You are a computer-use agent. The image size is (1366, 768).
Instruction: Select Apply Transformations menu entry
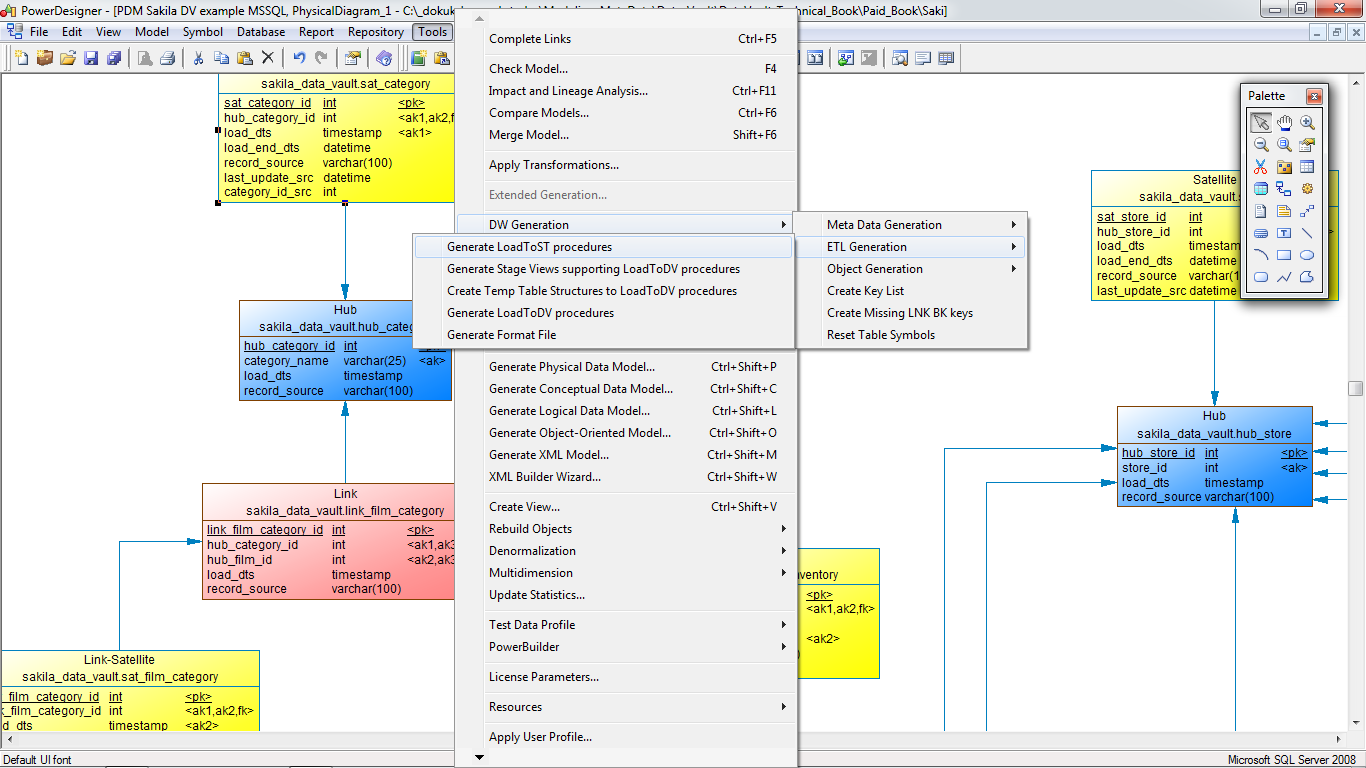point(627,165)
